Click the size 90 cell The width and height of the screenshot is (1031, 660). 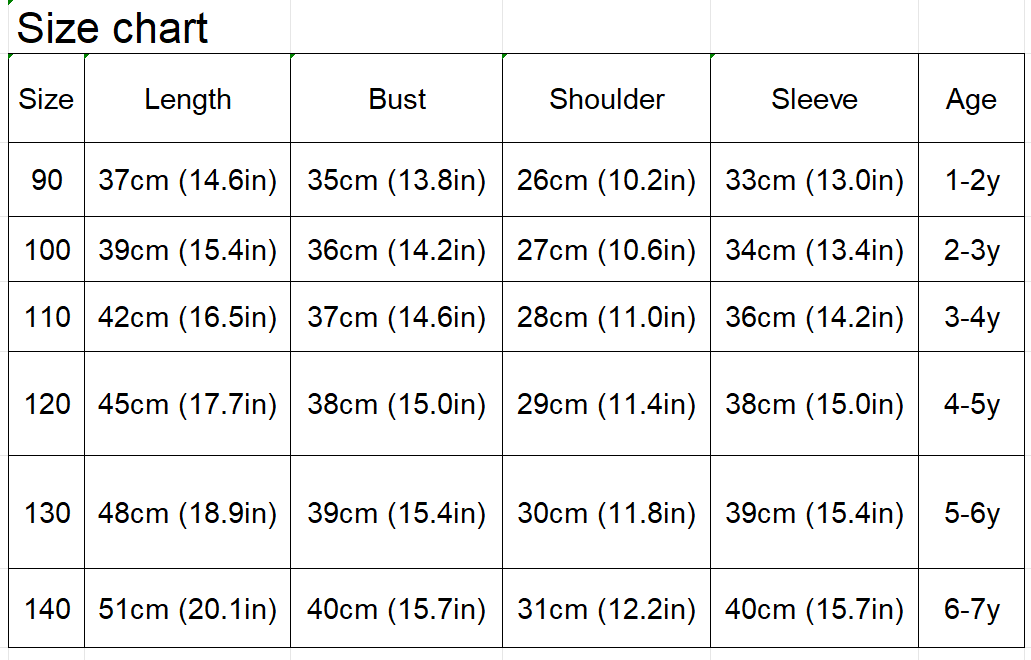pyautogui.click(x=46, y=180)
